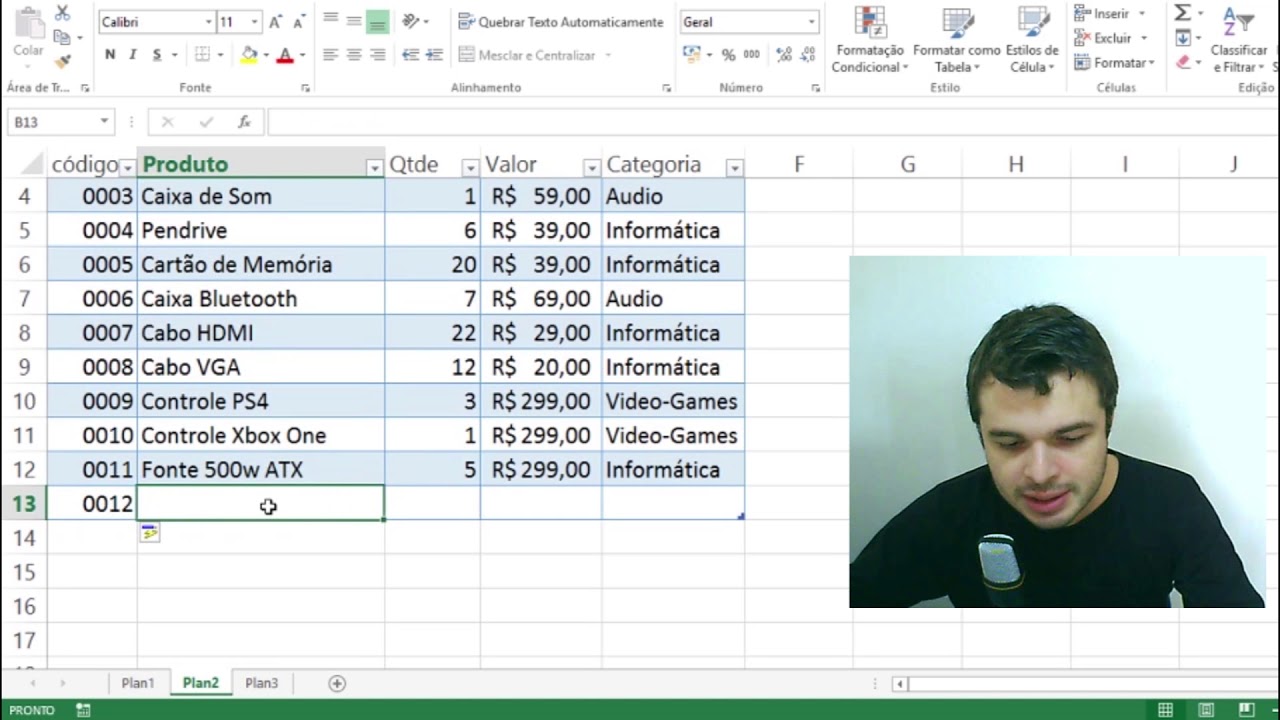
Task: Decrease font size with the smaller A icon
Action: 298,22
